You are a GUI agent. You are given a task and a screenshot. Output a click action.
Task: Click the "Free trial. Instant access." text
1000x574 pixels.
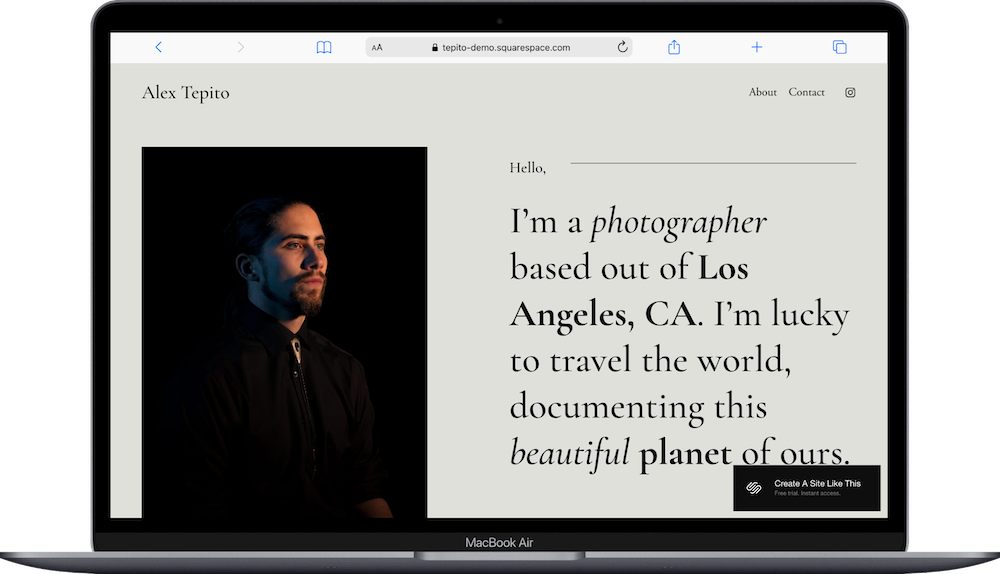[807, 494]
